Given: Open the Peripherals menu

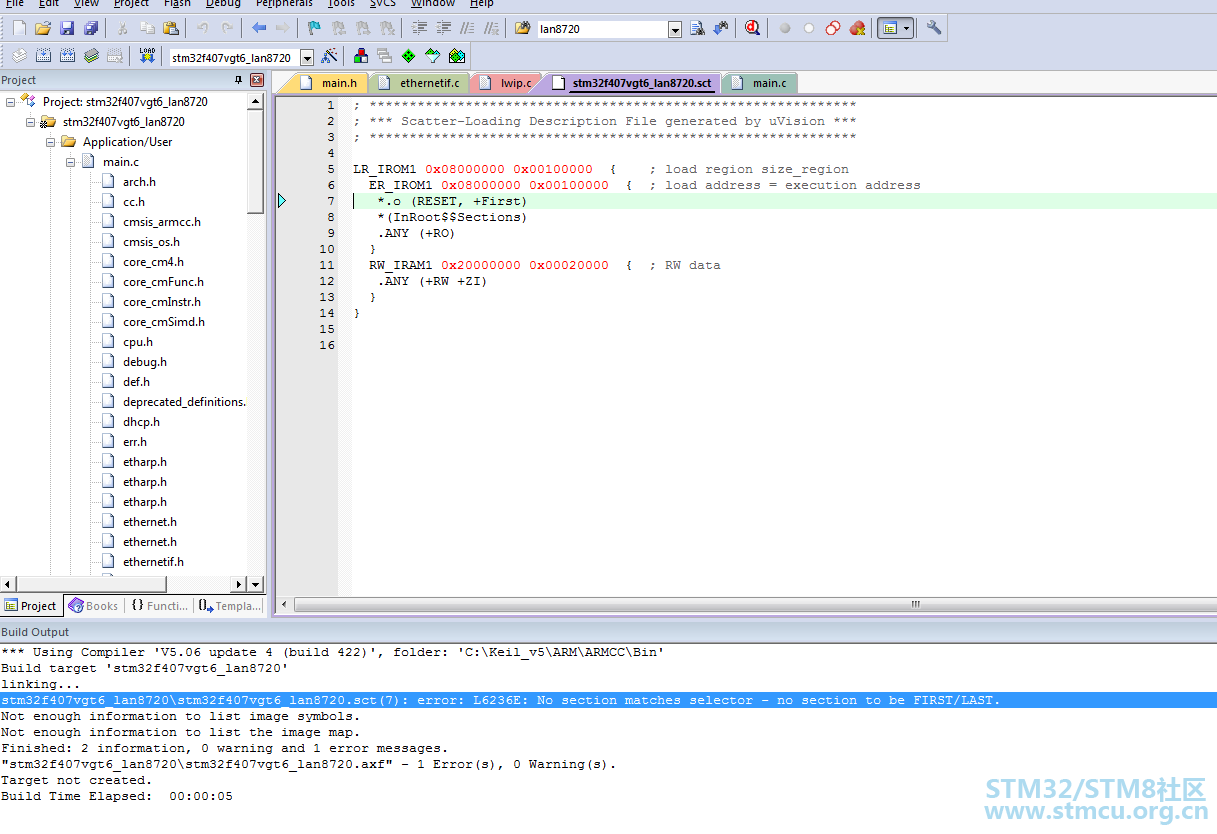Looking at the screenshot, I should 284,4.
